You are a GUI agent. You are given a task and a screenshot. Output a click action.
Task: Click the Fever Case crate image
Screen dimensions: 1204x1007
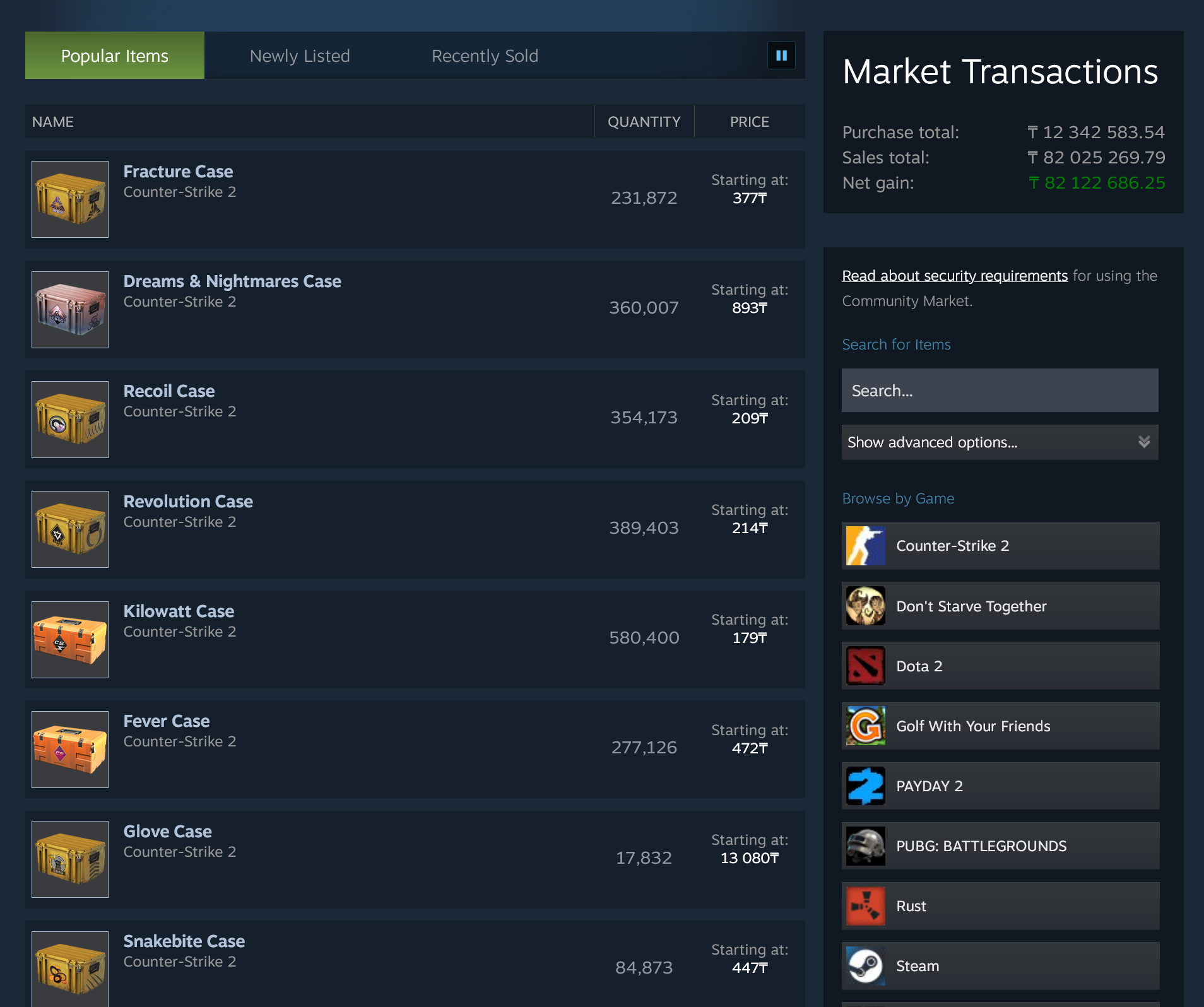point(70,750)
